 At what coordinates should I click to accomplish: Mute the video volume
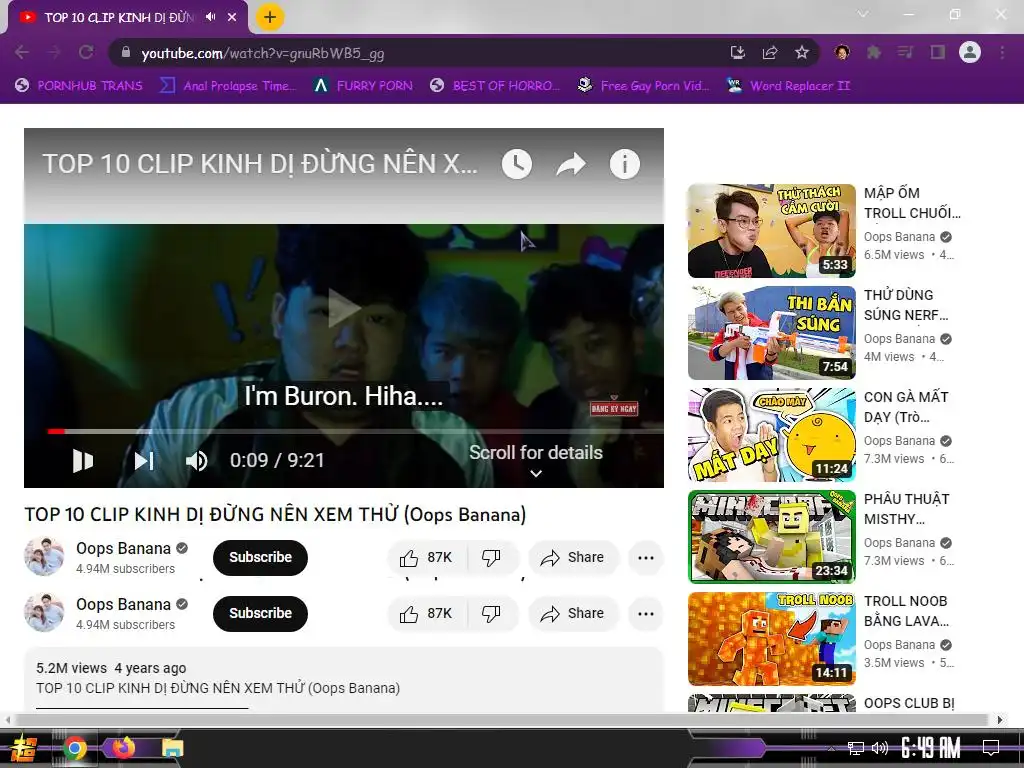(197, 460)
